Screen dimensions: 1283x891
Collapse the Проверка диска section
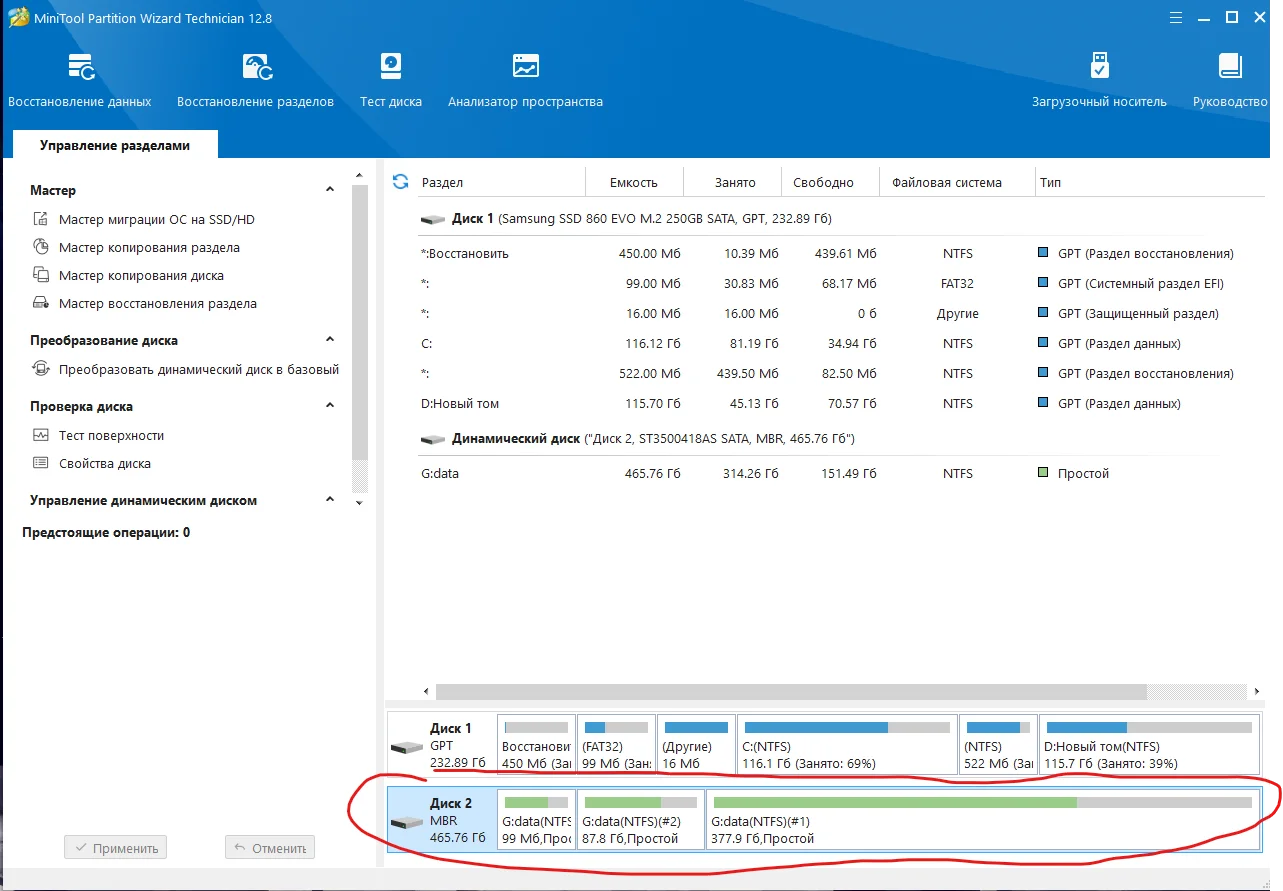pos(330,406)
